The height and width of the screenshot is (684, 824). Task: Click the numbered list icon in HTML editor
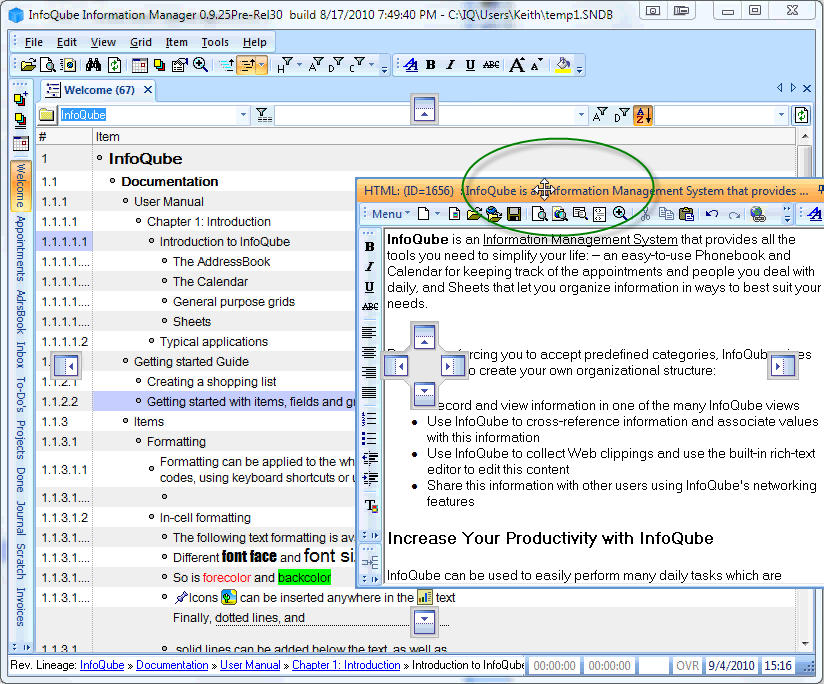pos(369,418)
